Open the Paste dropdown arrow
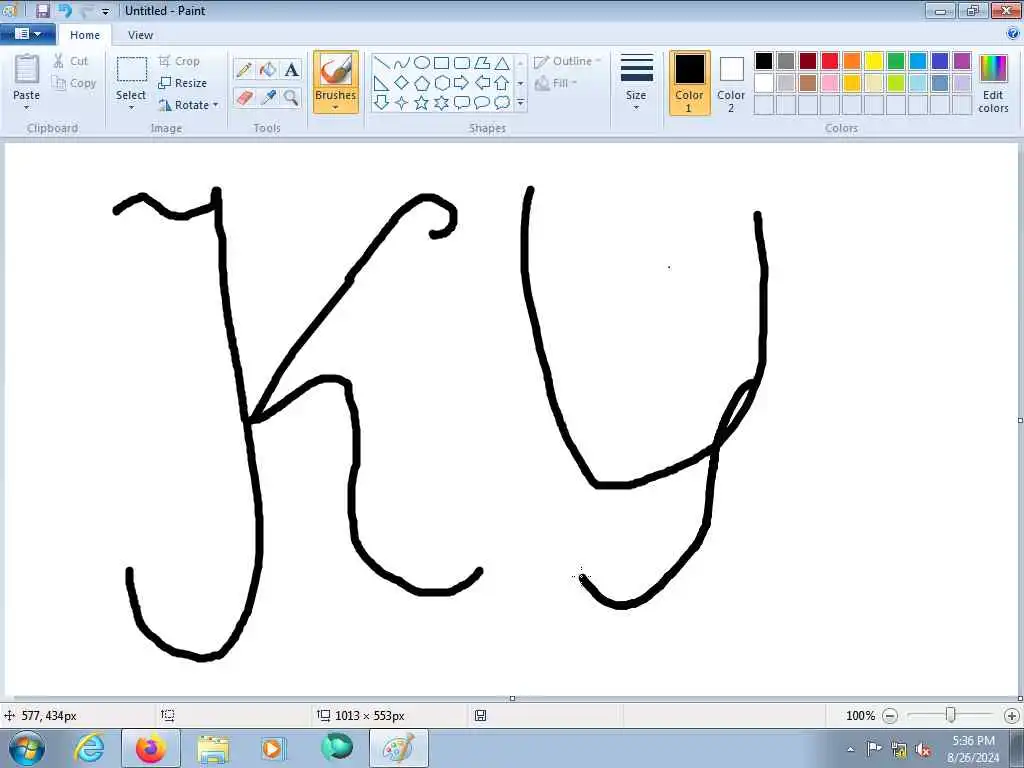This screenshot has width=1024, height=768. tap(27, 108)
